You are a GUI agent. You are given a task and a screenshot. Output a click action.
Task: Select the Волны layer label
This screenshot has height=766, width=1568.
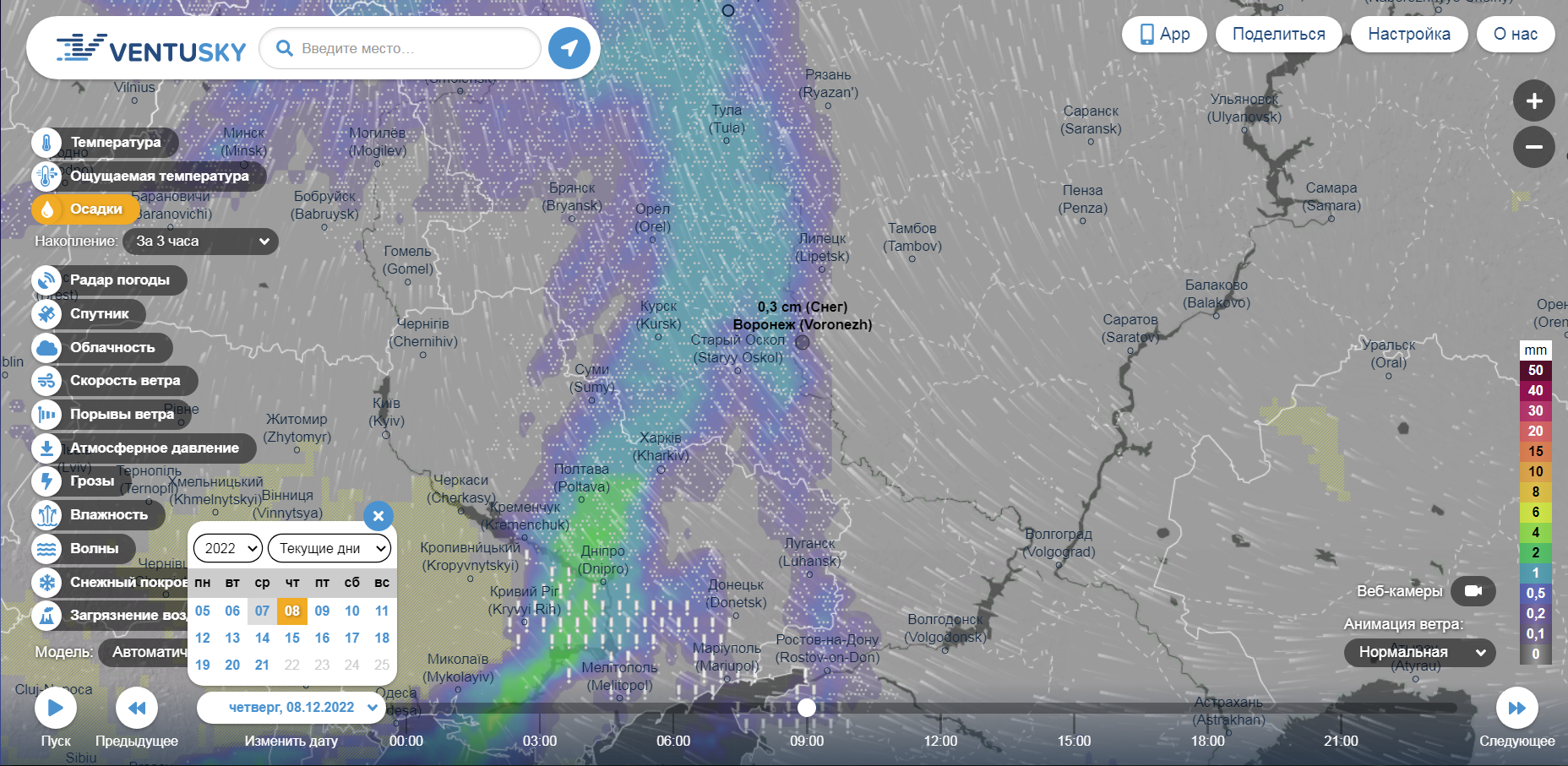point(95,549)
